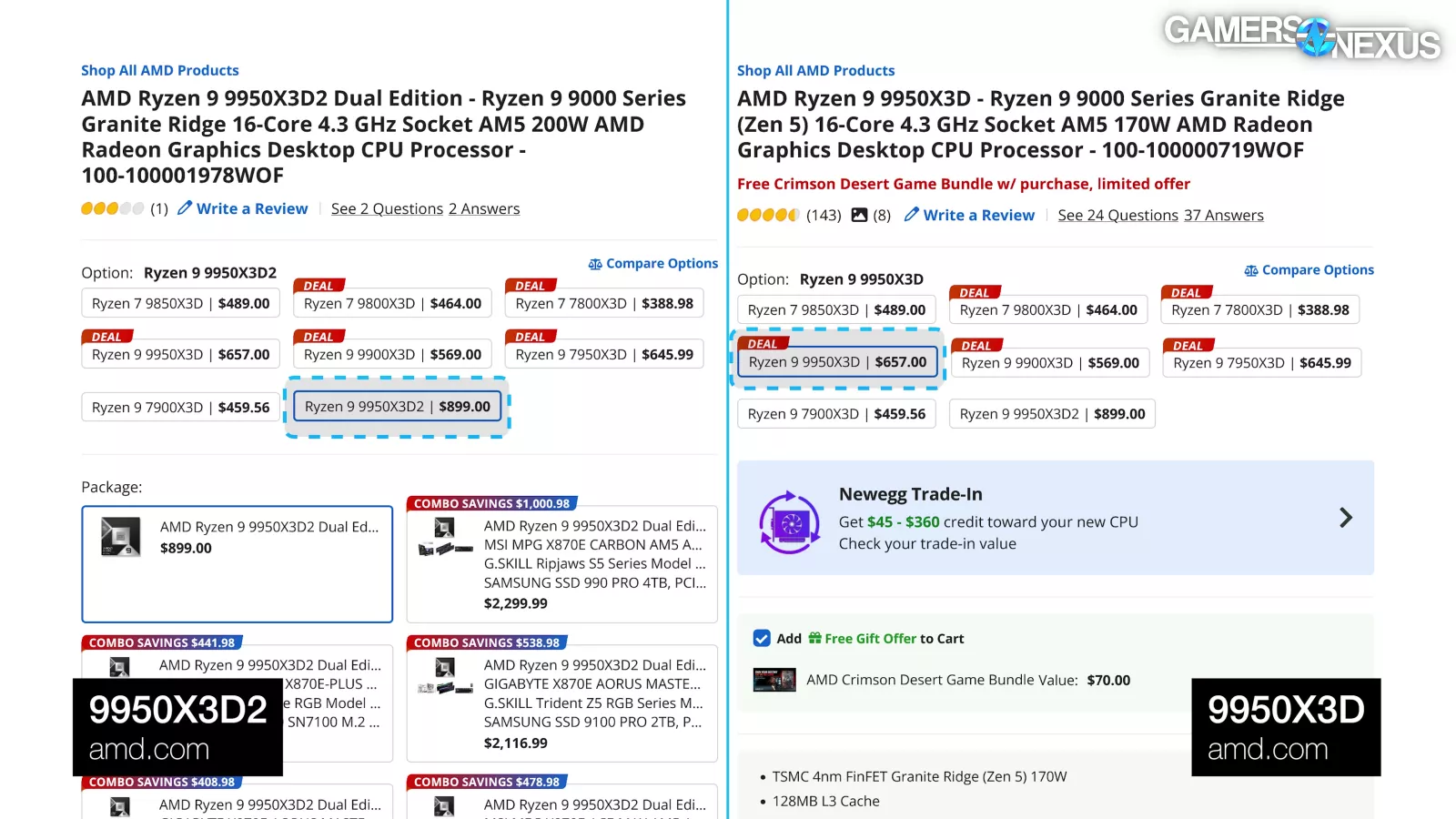Click the green gift icon in Free Gift Offer

(x=814, y=638)
